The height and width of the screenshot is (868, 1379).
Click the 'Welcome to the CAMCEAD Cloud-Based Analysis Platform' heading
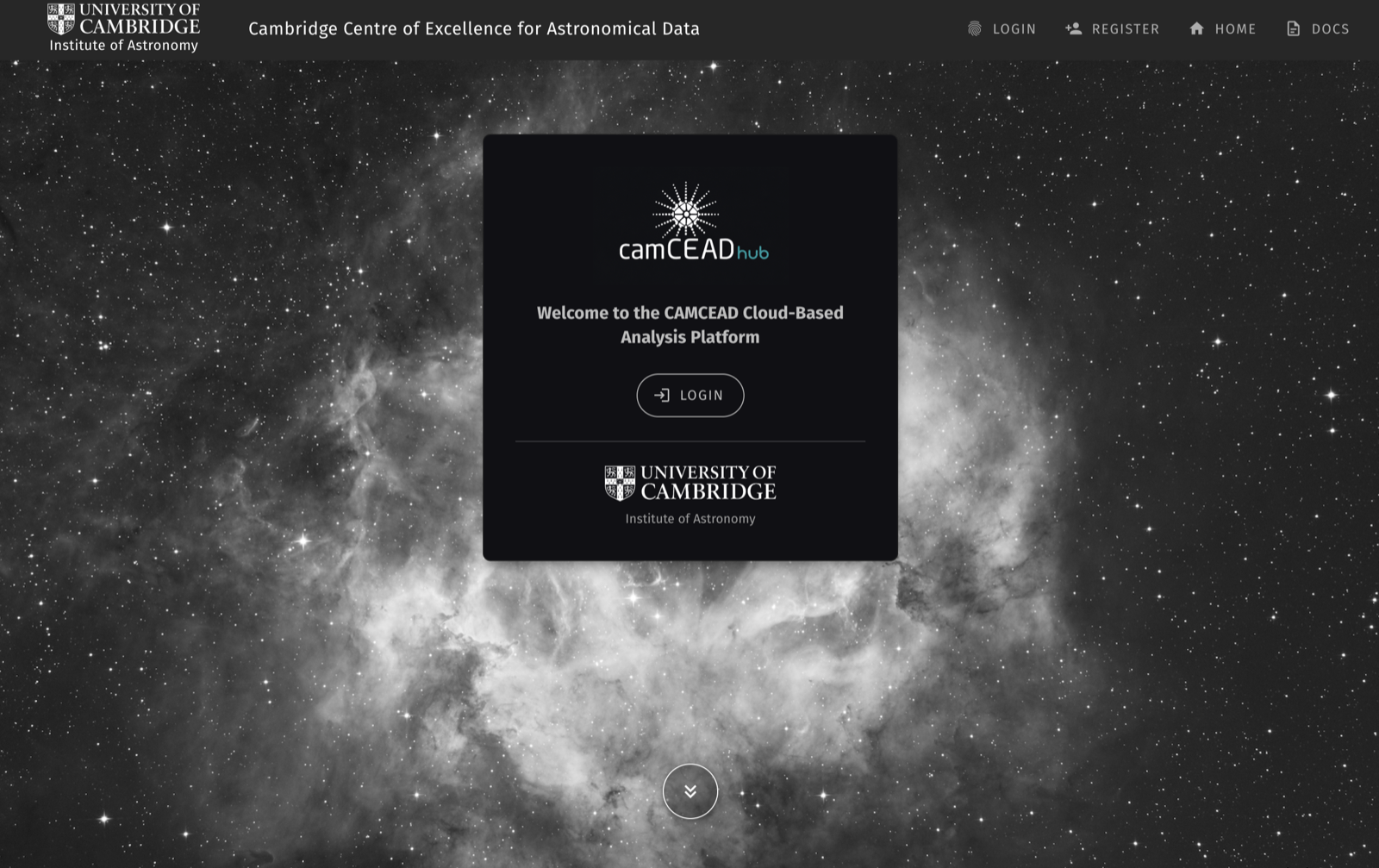click(690, 325)
